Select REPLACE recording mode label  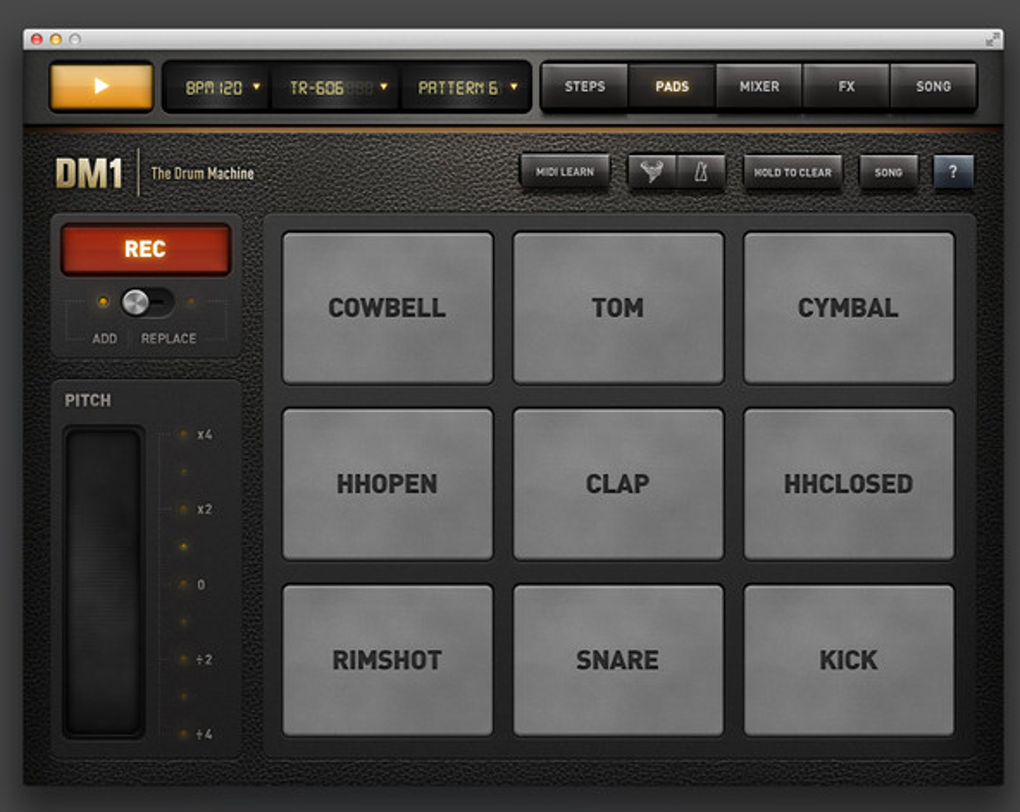coord(168,338)
